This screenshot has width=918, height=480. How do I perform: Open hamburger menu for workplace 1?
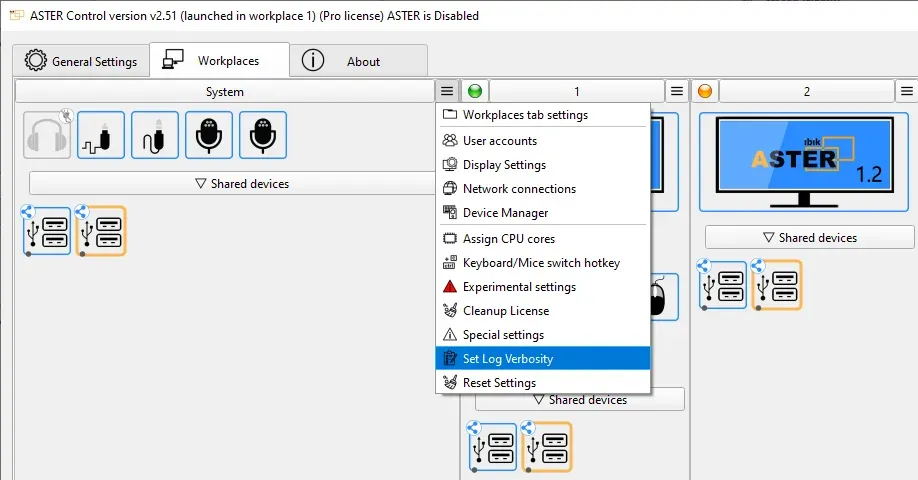(677, 92)
